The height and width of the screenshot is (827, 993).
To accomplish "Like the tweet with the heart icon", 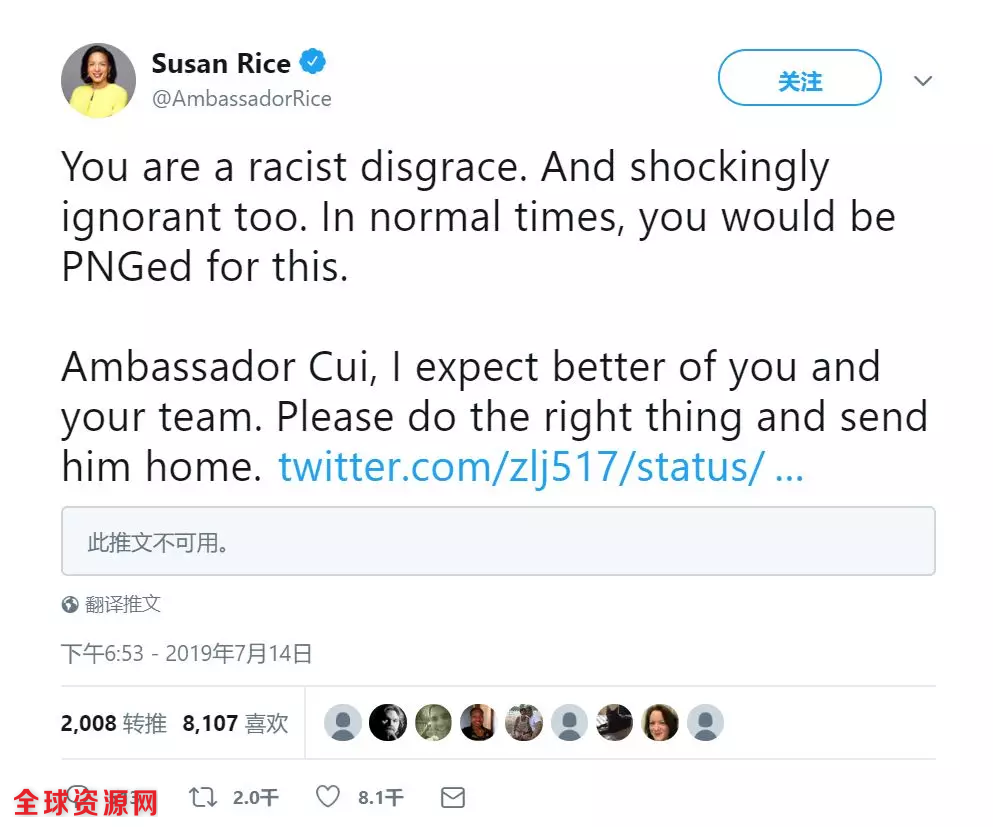I will (x=328, y=797).
